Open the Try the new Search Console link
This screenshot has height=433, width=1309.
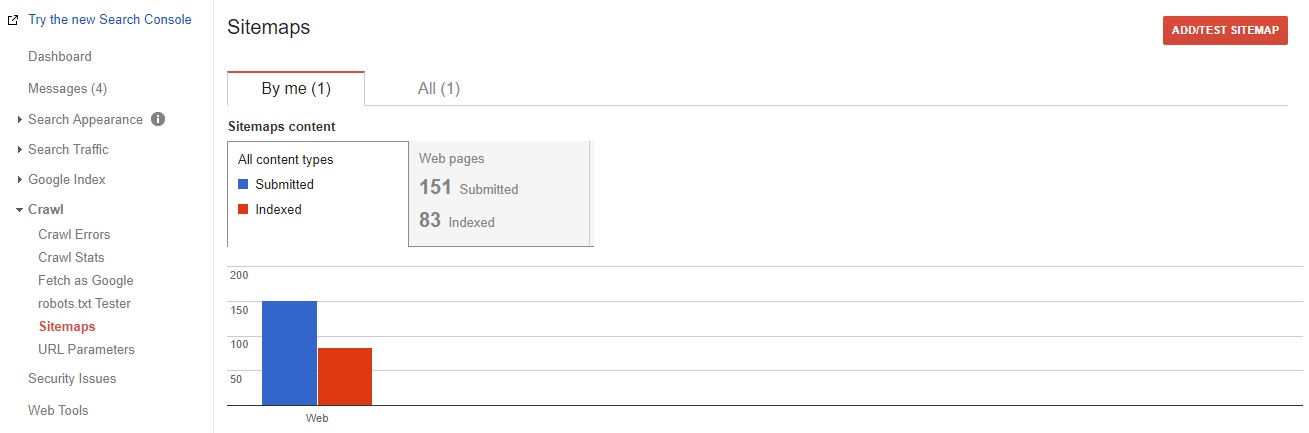110,20
